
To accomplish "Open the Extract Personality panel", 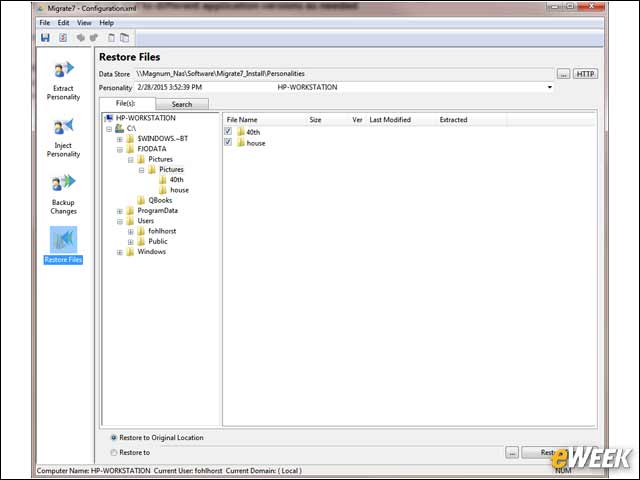I will point(63,81).
